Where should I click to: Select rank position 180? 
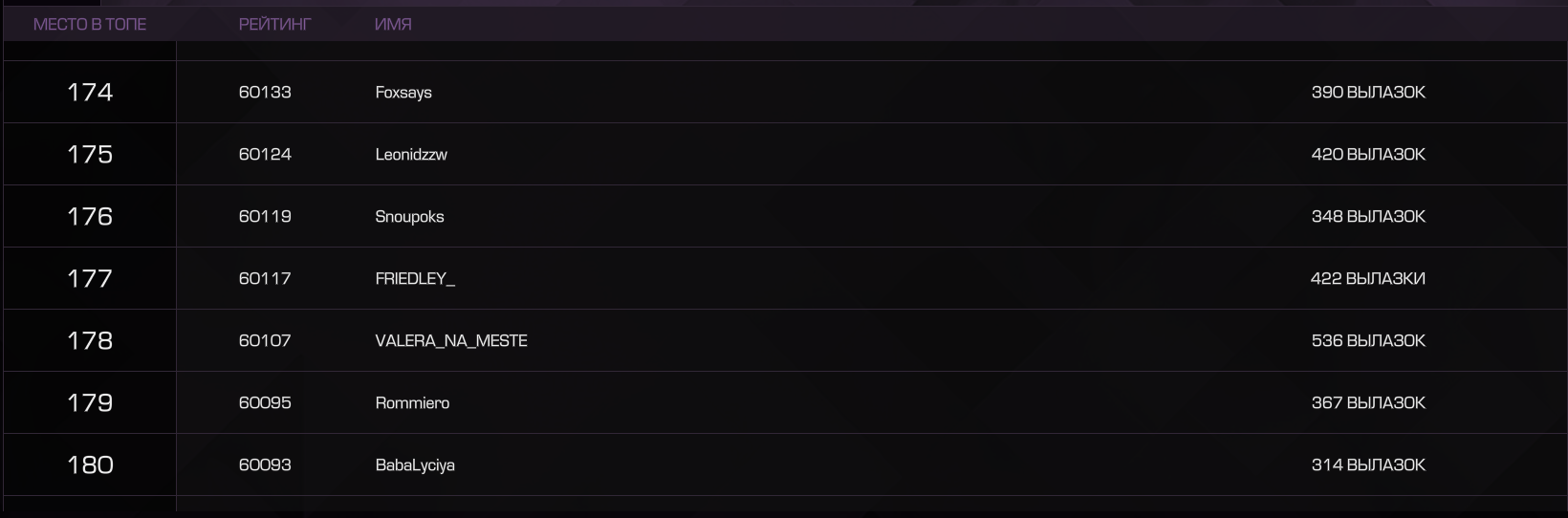(x=90, y=464)
